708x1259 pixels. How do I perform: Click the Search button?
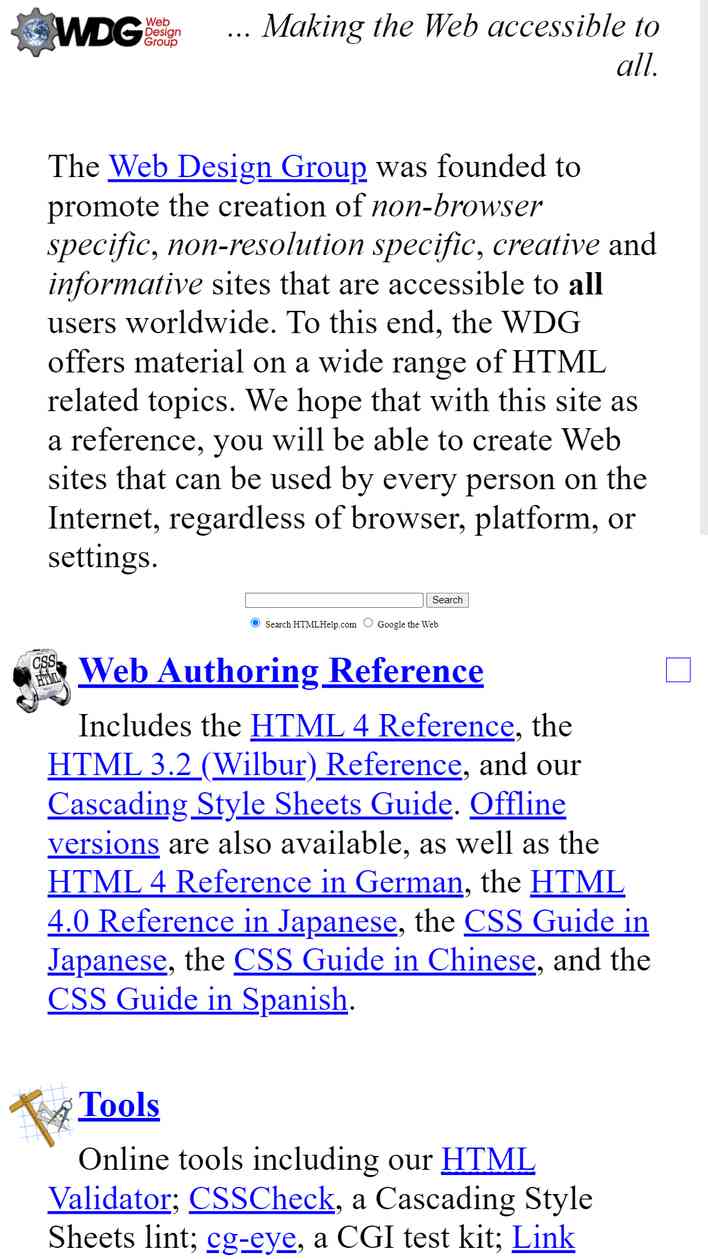(447, 600)
